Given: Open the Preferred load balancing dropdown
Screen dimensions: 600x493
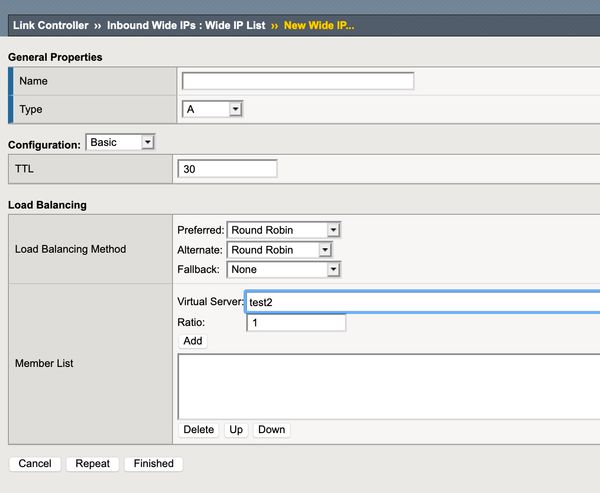Looking at the screenshot, I should pos(284,230).
